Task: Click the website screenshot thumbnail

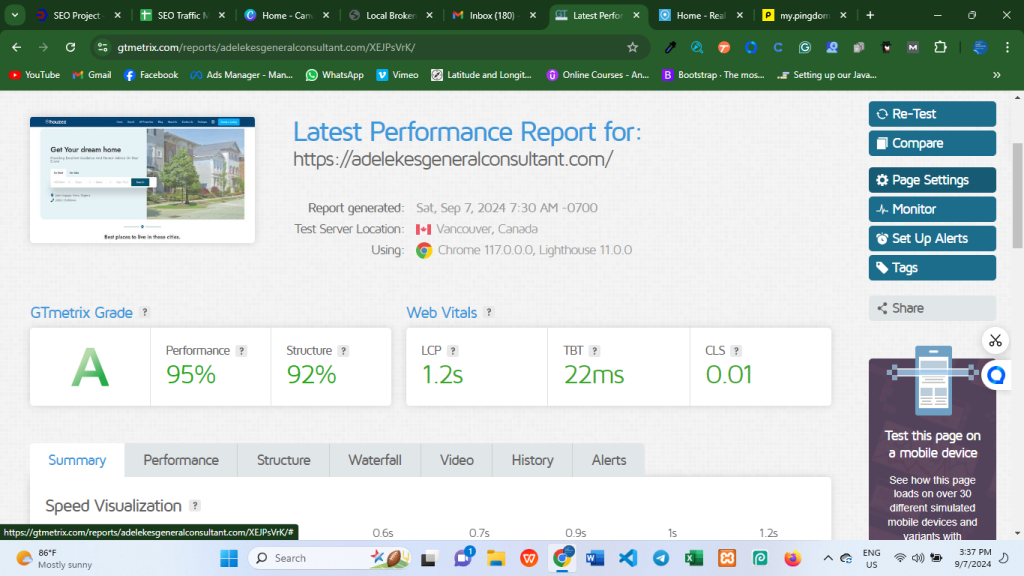Action: click(142, 180)
